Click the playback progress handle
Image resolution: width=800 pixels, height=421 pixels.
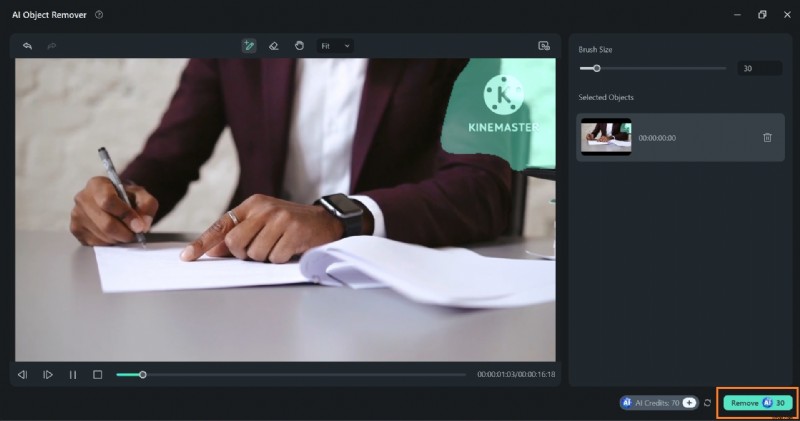tap(143, 375)
